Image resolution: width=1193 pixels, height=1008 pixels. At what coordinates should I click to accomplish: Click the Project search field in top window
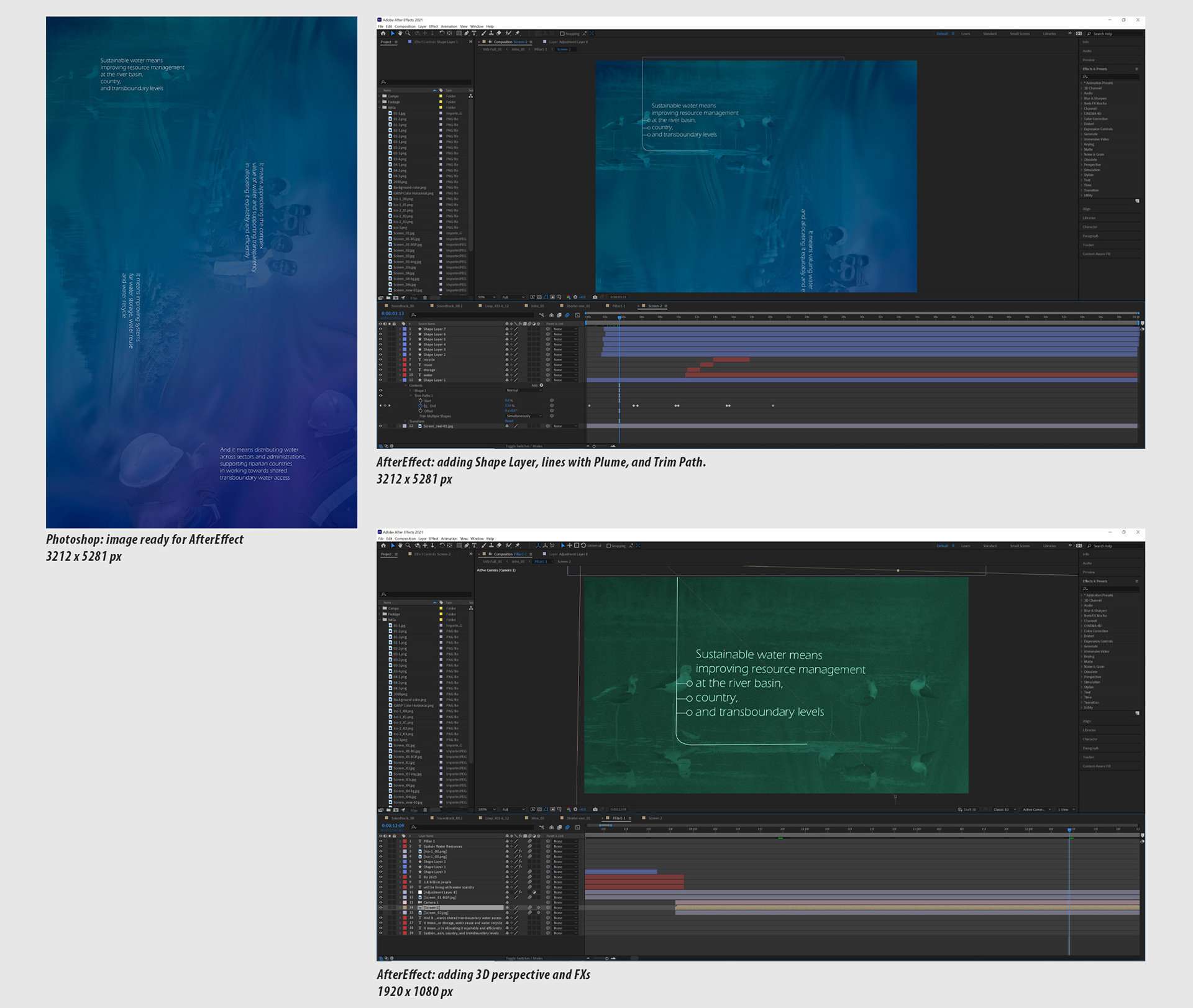coord(427,81)
